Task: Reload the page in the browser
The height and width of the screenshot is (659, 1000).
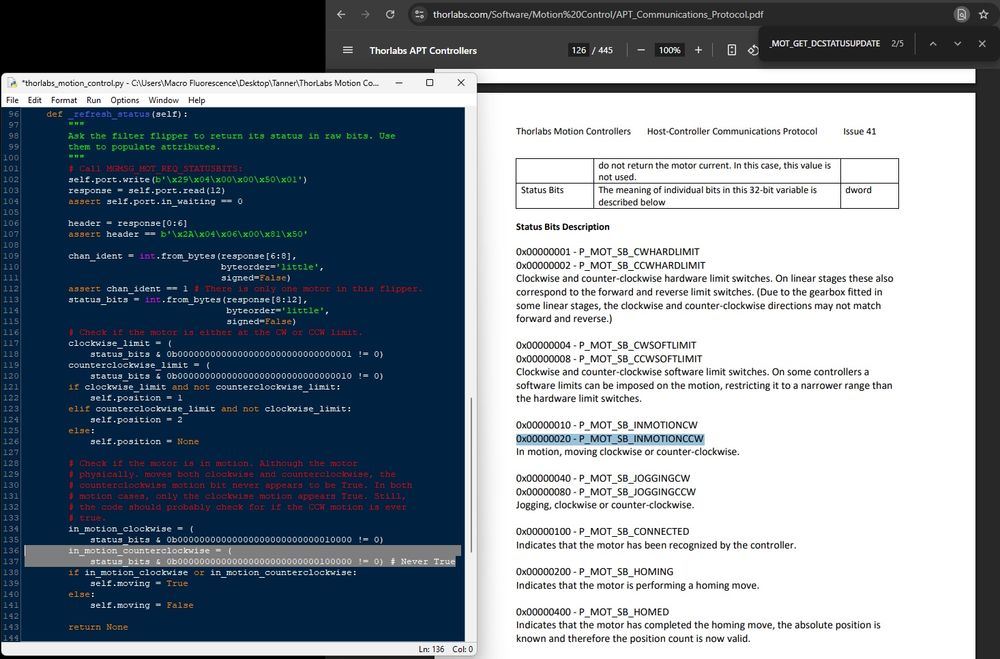Action: click(391, 15)
